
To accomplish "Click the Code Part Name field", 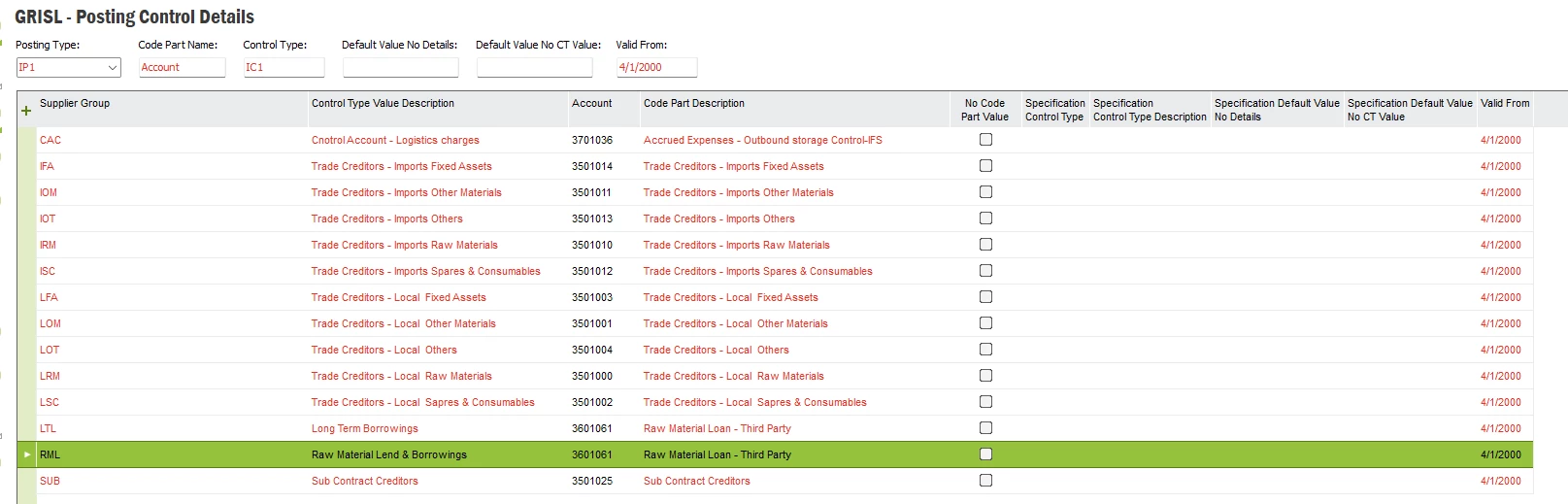I will (x=182, y=67).
